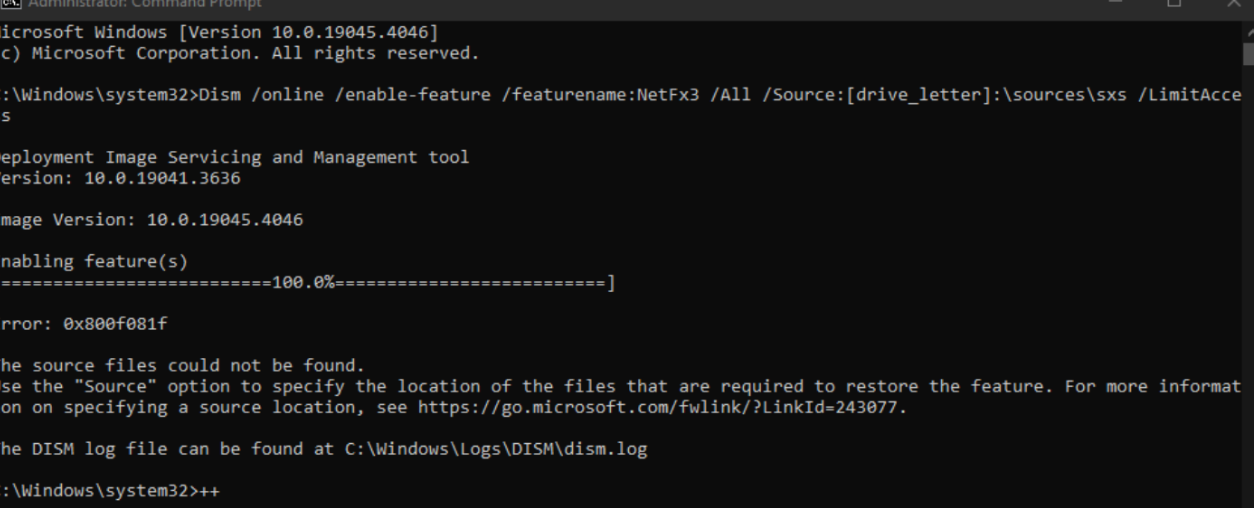Image resolution: width=1254 pixels, height=508 pixels.
Task: Click the go.microsoft.com fwlink URL
Action: 658,407
